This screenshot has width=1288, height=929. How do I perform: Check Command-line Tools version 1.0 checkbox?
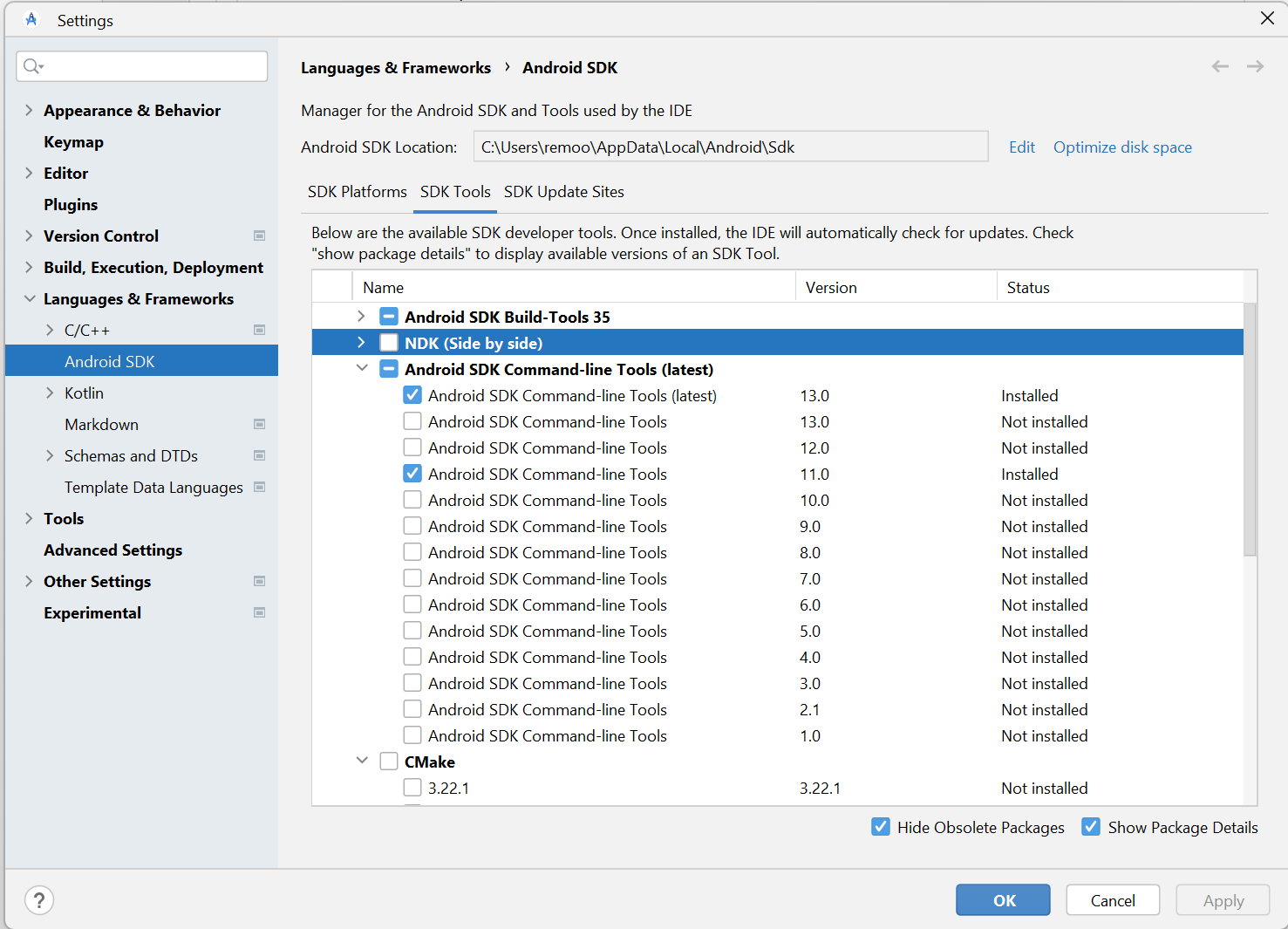point(412,735)
